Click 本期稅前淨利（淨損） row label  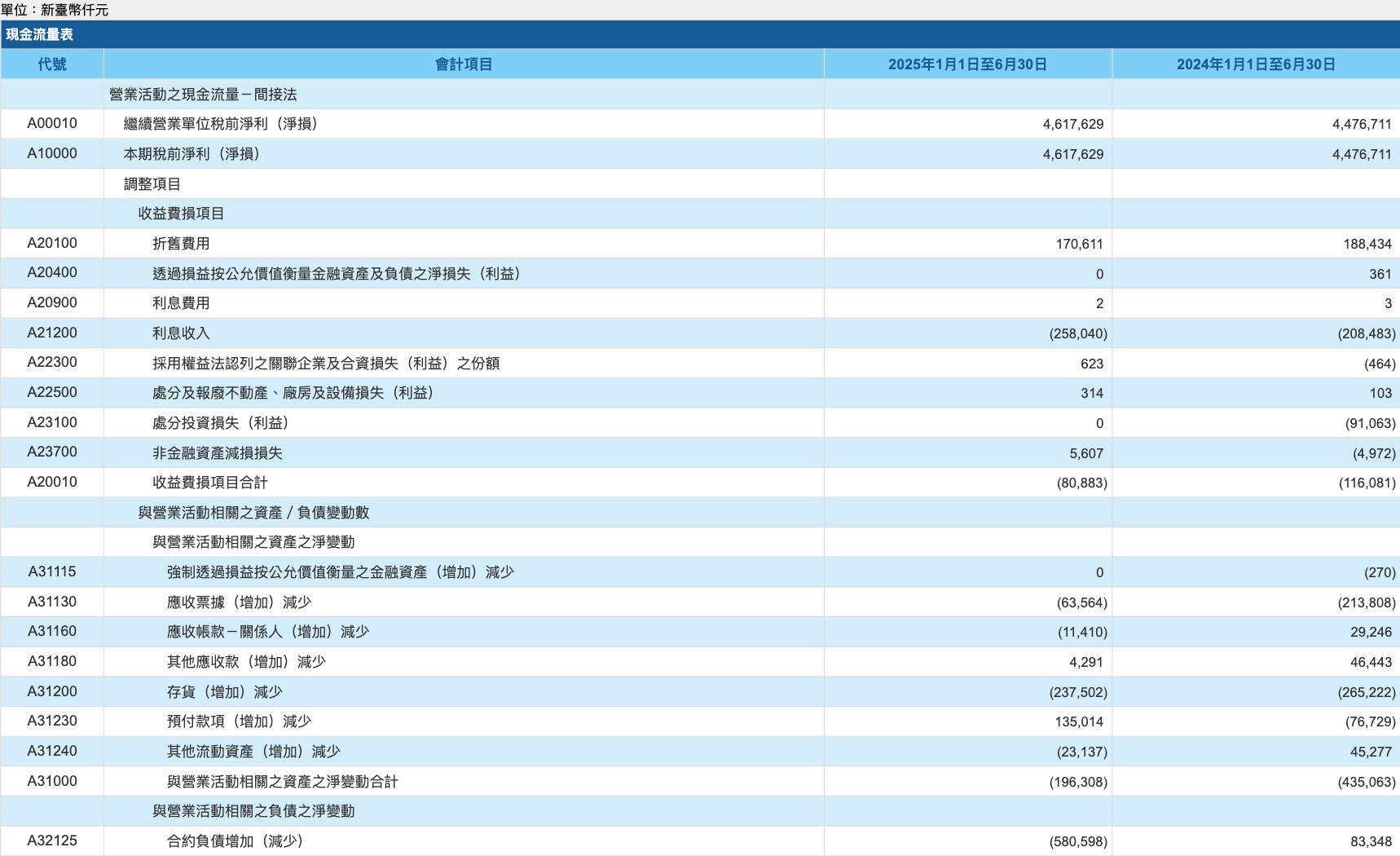(192, 153)
